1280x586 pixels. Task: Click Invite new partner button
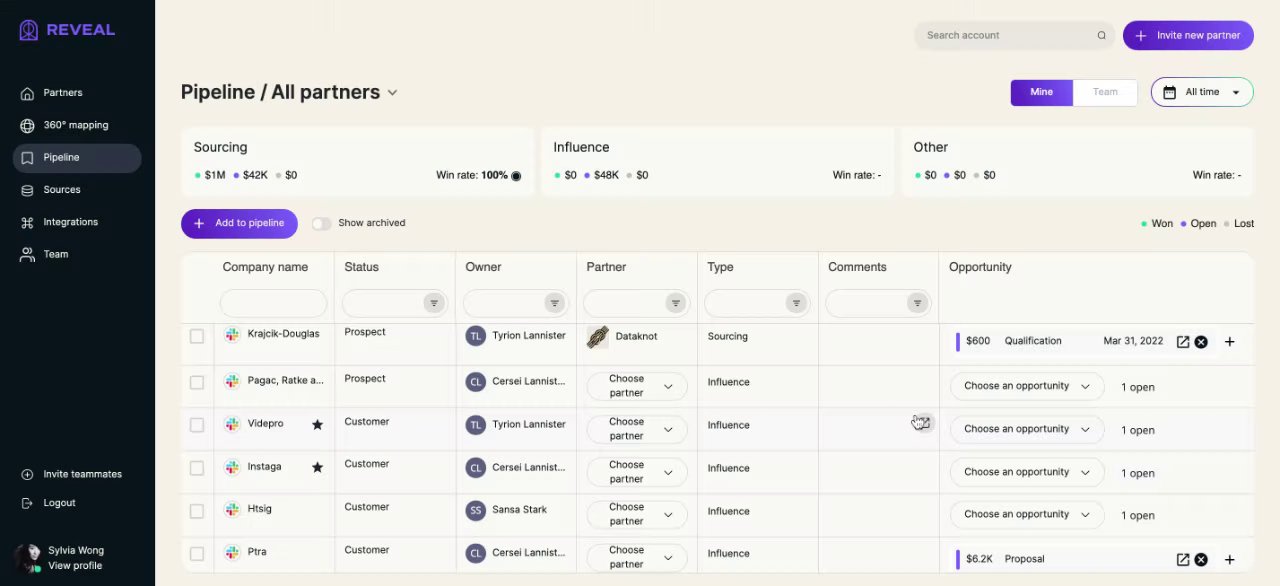[1188, 36]
